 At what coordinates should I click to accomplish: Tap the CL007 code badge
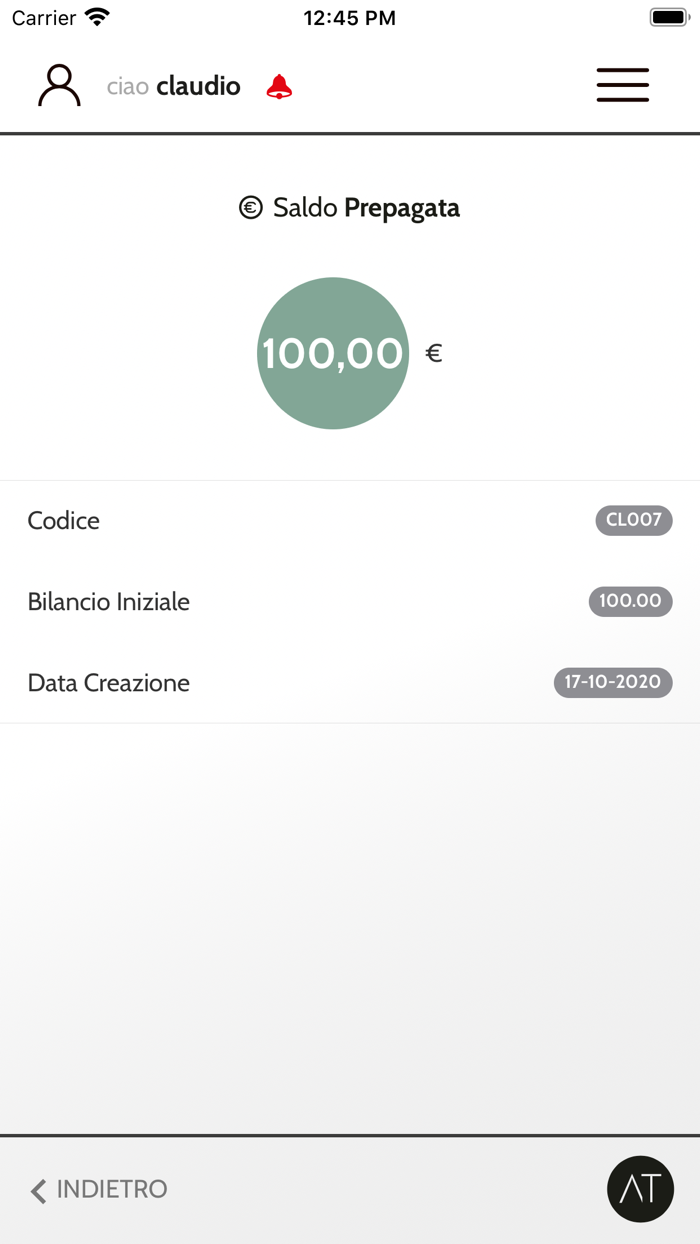click(x=634, y=520)
